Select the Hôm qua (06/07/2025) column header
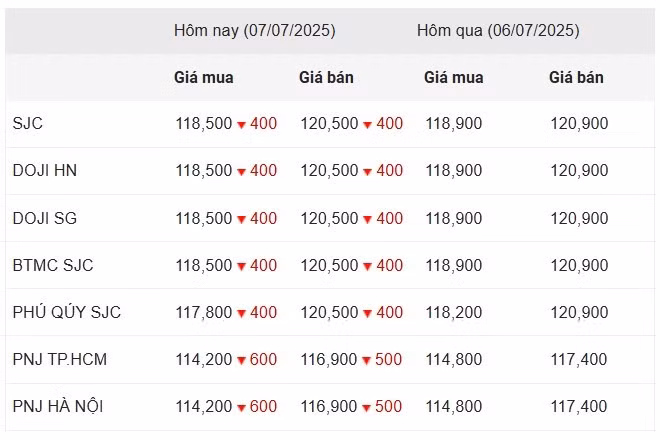The image size is (660, 440). pos(498,30)
